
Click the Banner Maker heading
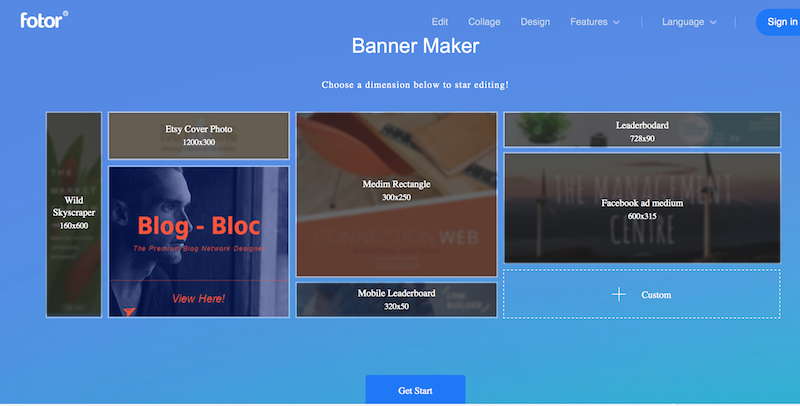415,46
